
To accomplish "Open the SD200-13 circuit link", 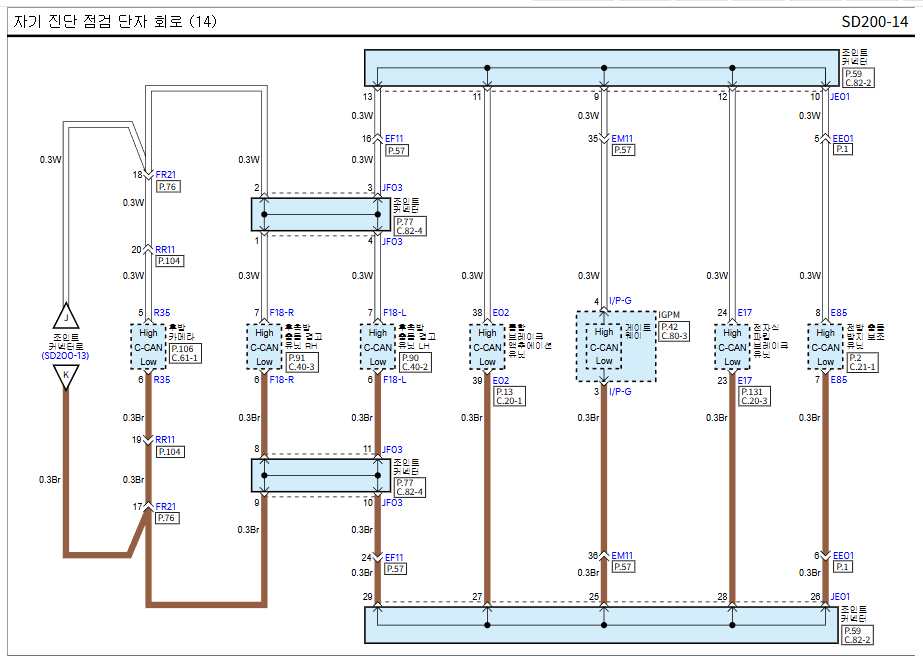I will tap(65, 355).
